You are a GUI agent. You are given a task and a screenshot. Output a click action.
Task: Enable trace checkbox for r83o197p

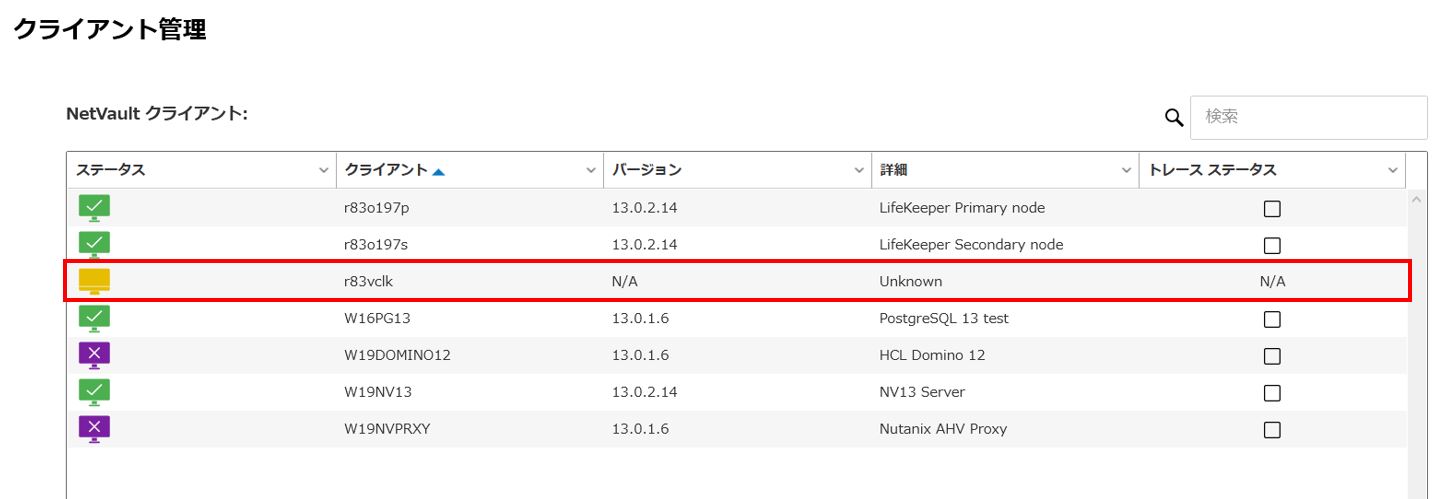click(1272, 209)
